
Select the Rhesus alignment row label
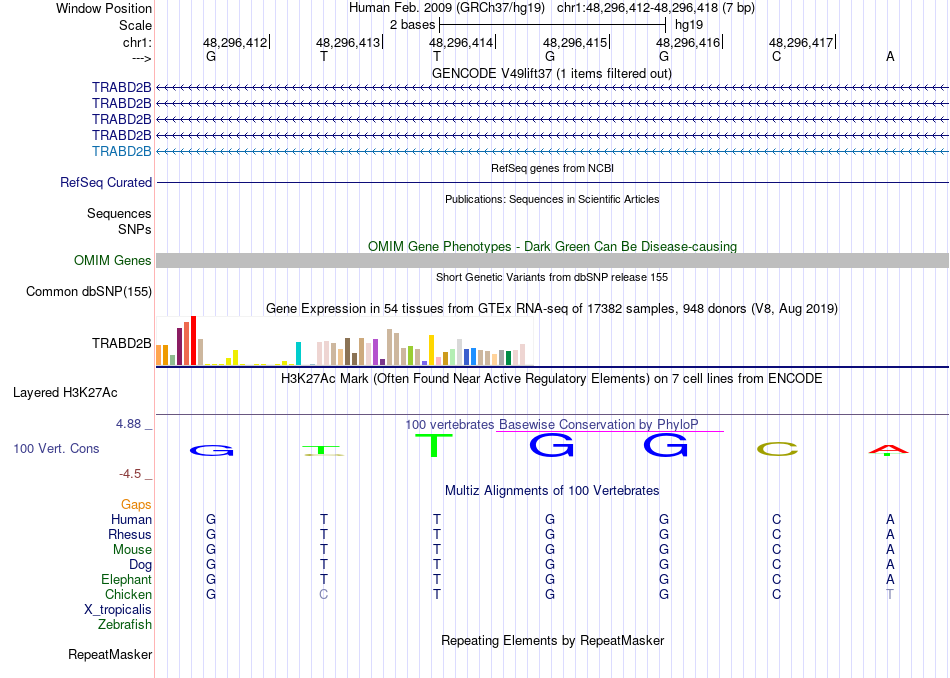130,534
